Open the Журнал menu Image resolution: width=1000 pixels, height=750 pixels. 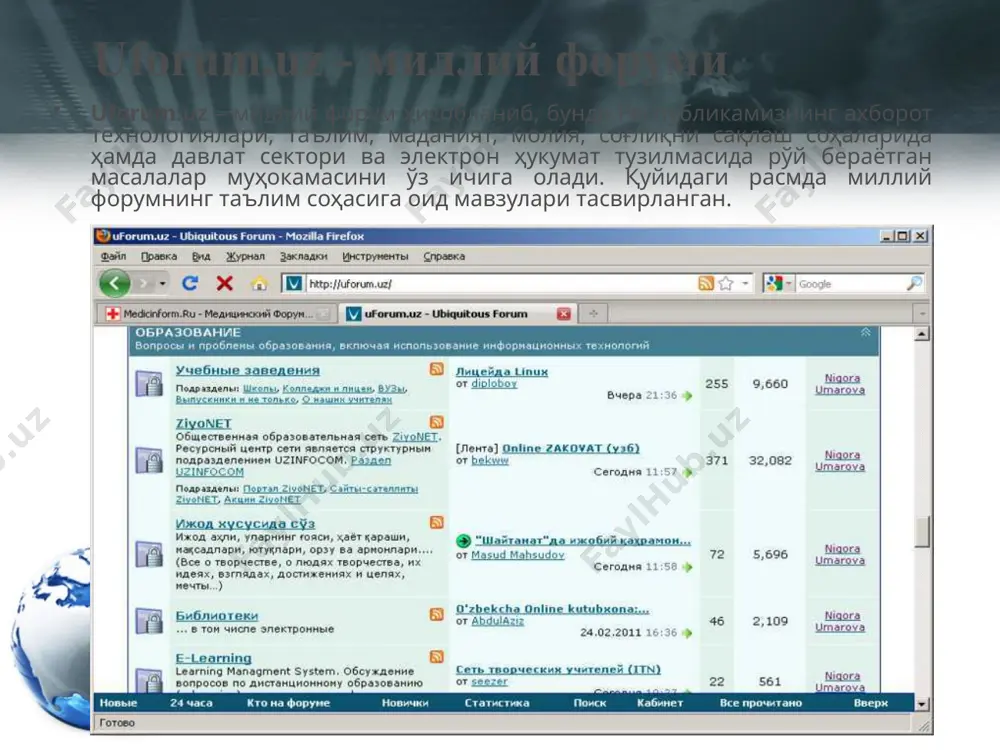coord(245,256)
